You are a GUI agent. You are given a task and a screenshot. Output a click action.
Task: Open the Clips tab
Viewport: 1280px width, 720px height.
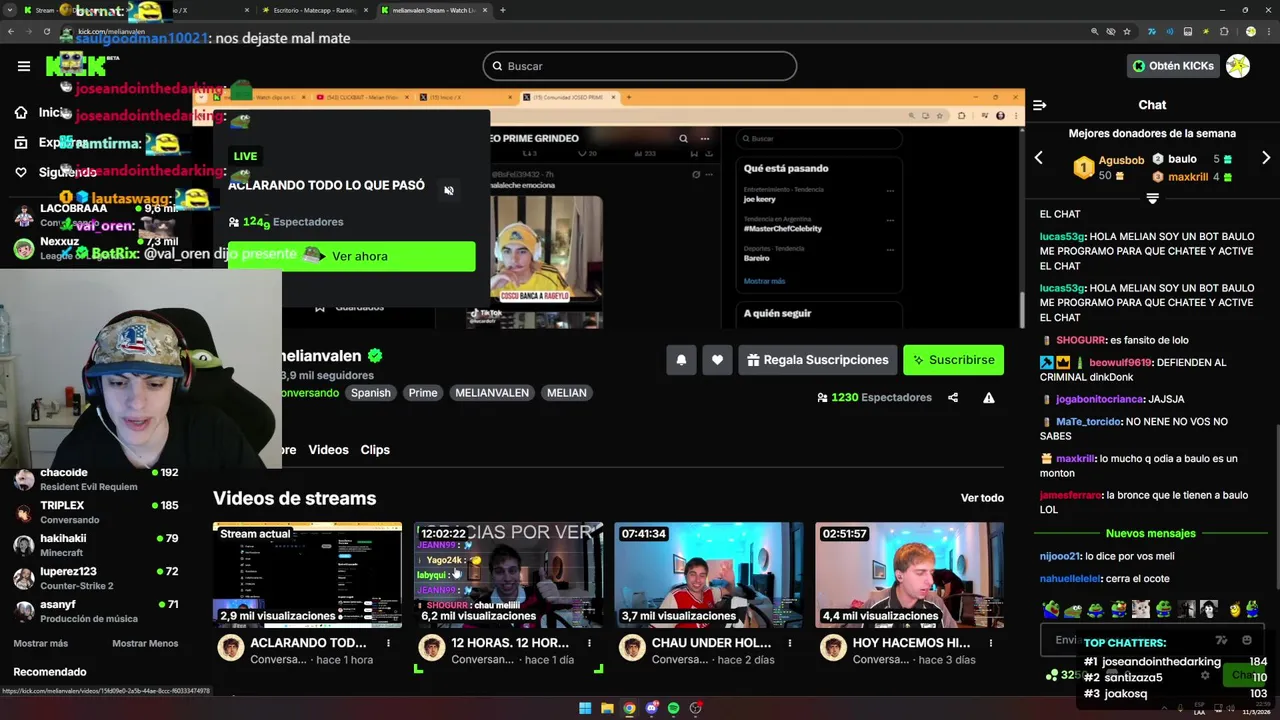[x=375, y=450]
